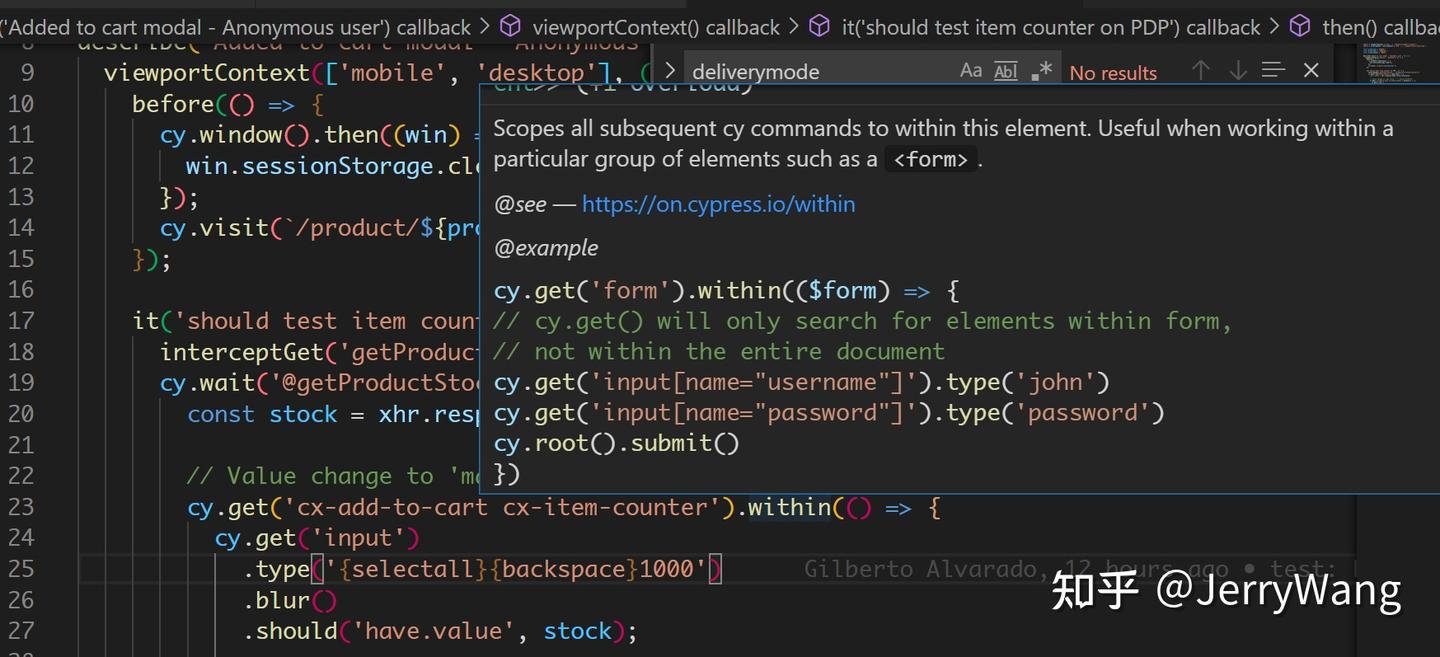The width and height of the screenshot is (1440, 657).
Task: Click "cy.get('input')" on line 24
Action: click(317, 538)
